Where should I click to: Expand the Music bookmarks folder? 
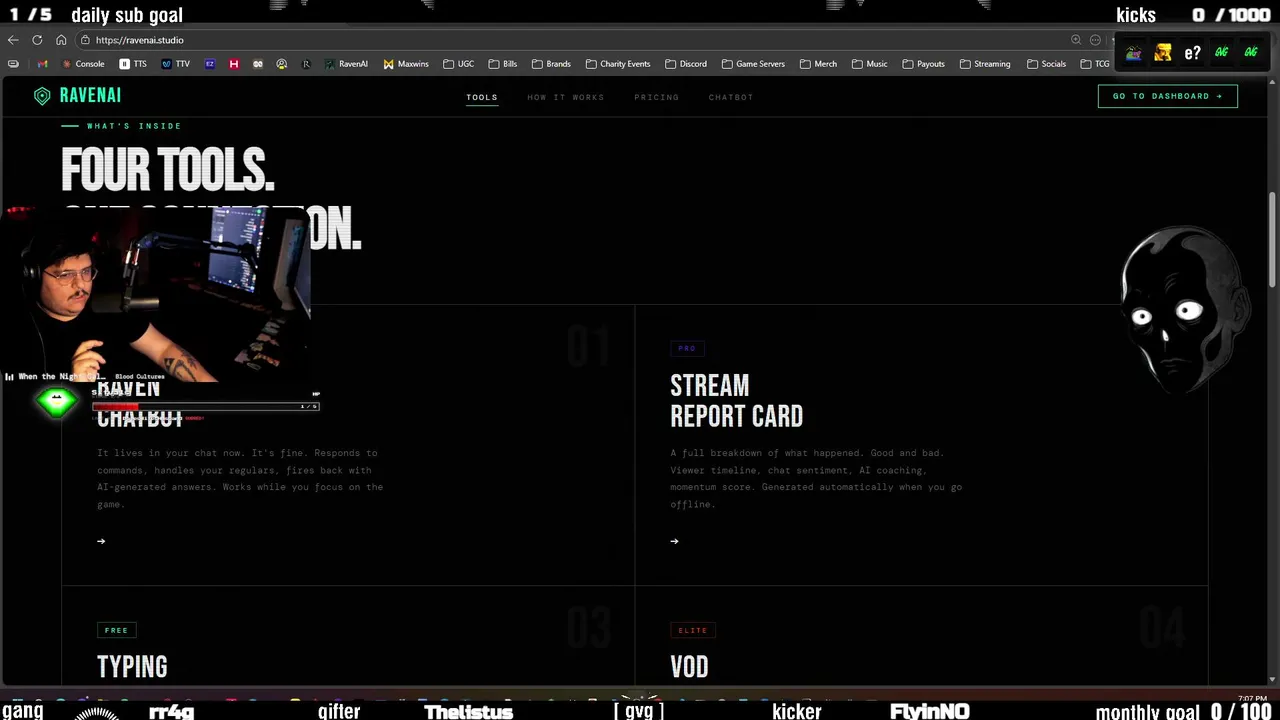tap(869, 64)
